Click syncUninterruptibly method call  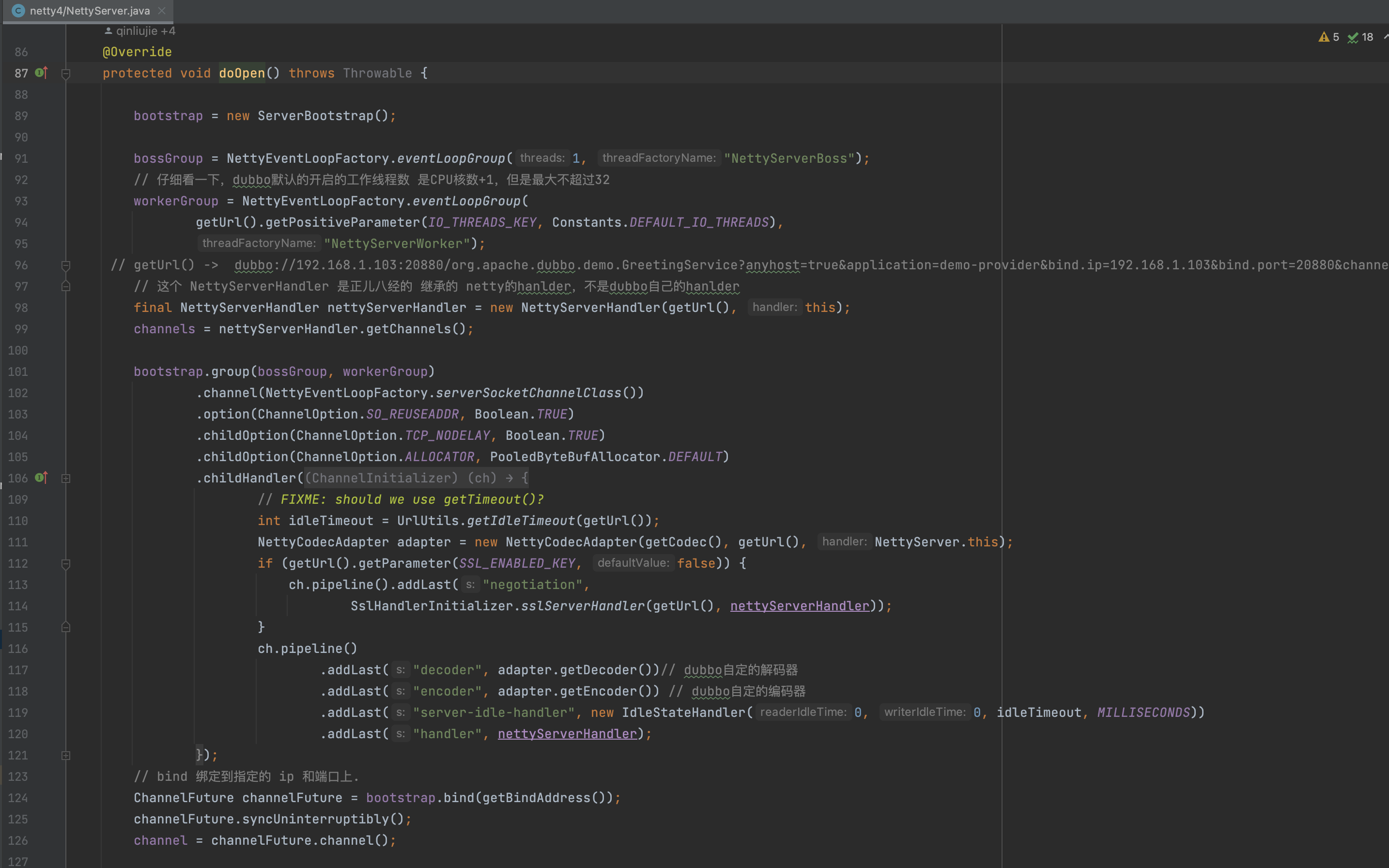pyautogui.click(x=315, y=819)
